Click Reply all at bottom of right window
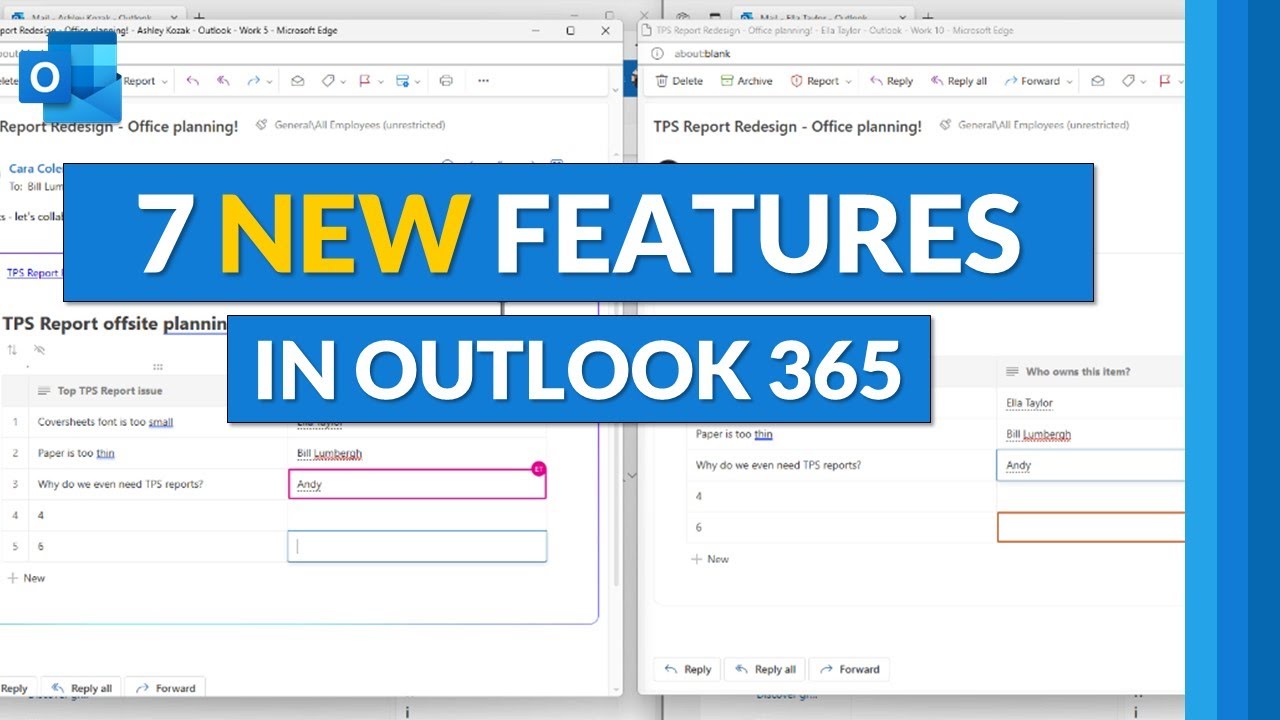Image resolution: width=1280 pixels, height=720 pixels. 765,669
